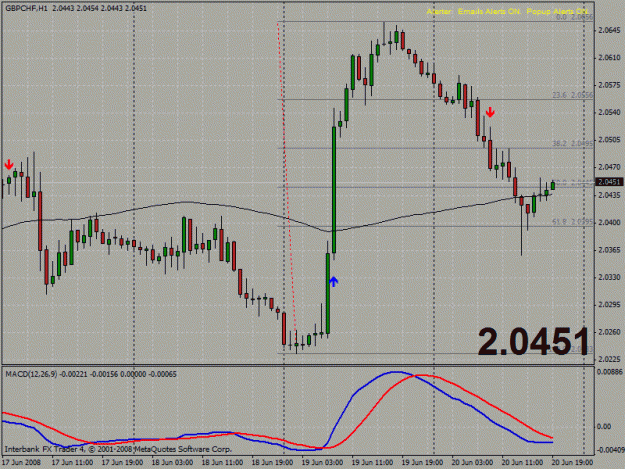
Task: Click the 20 Jun 19:00 time axis label
Action: (572, 463)
